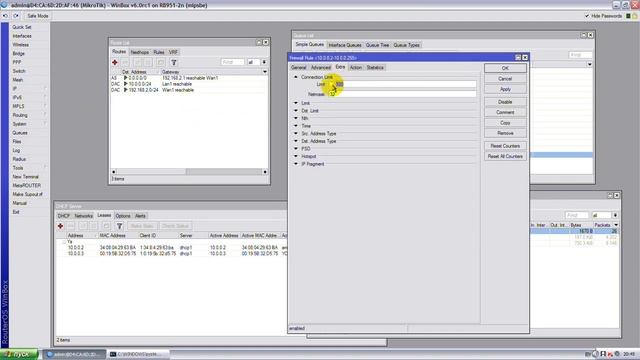Open New Terminal in sidebar menu
640x360 pixels.
(x=25, y=177)
